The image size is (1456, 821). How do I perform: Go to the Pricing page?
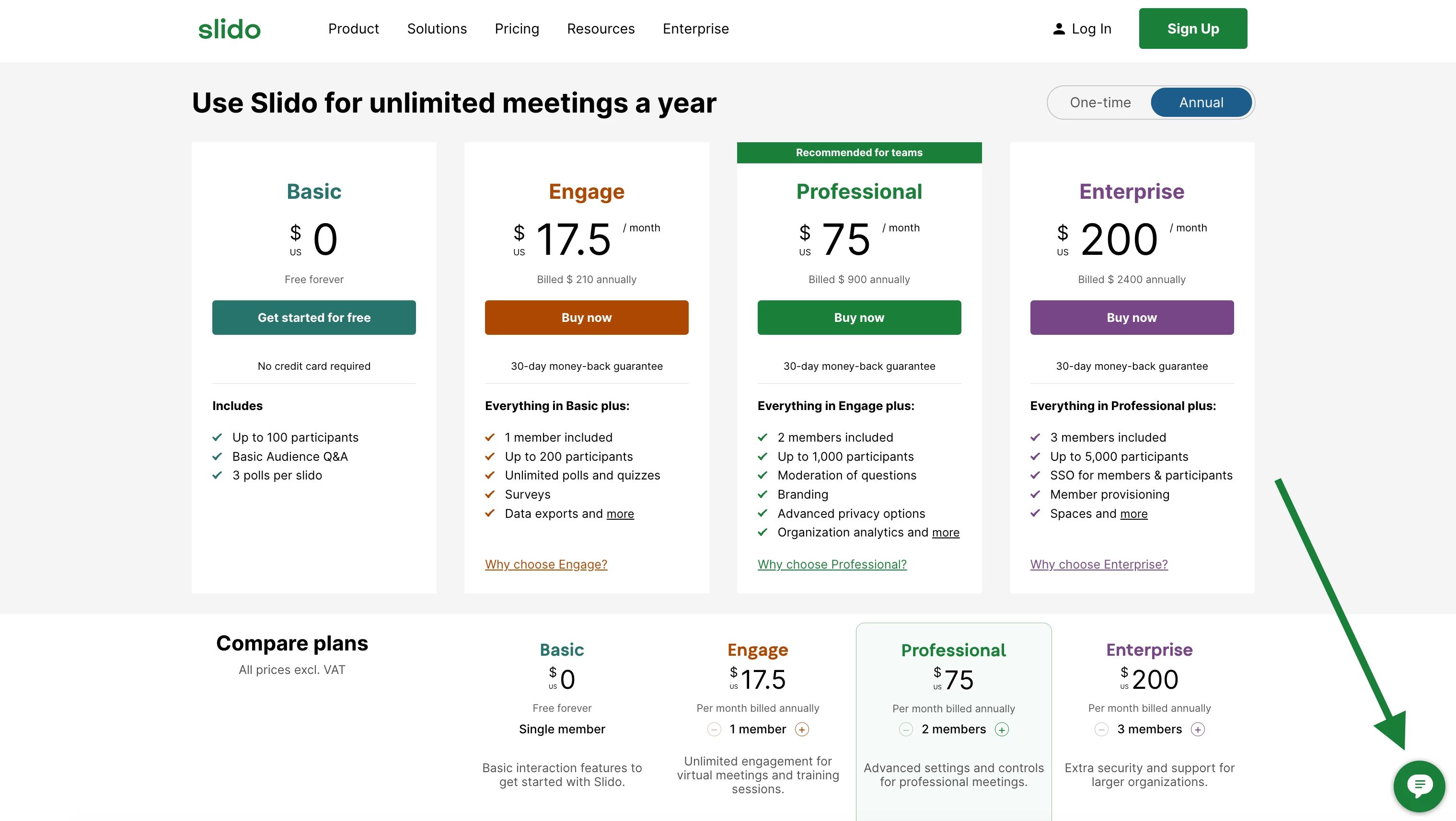pyautogui.click(x=517, y=29)
